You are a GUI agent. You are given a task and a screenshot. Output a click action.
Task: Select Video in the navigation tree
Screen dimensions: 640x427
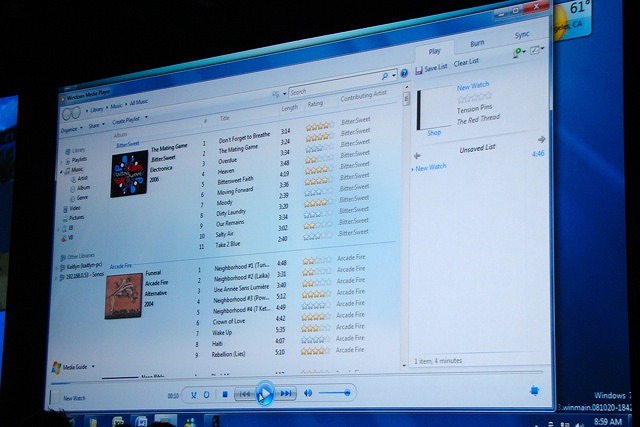tap(75, 208)
